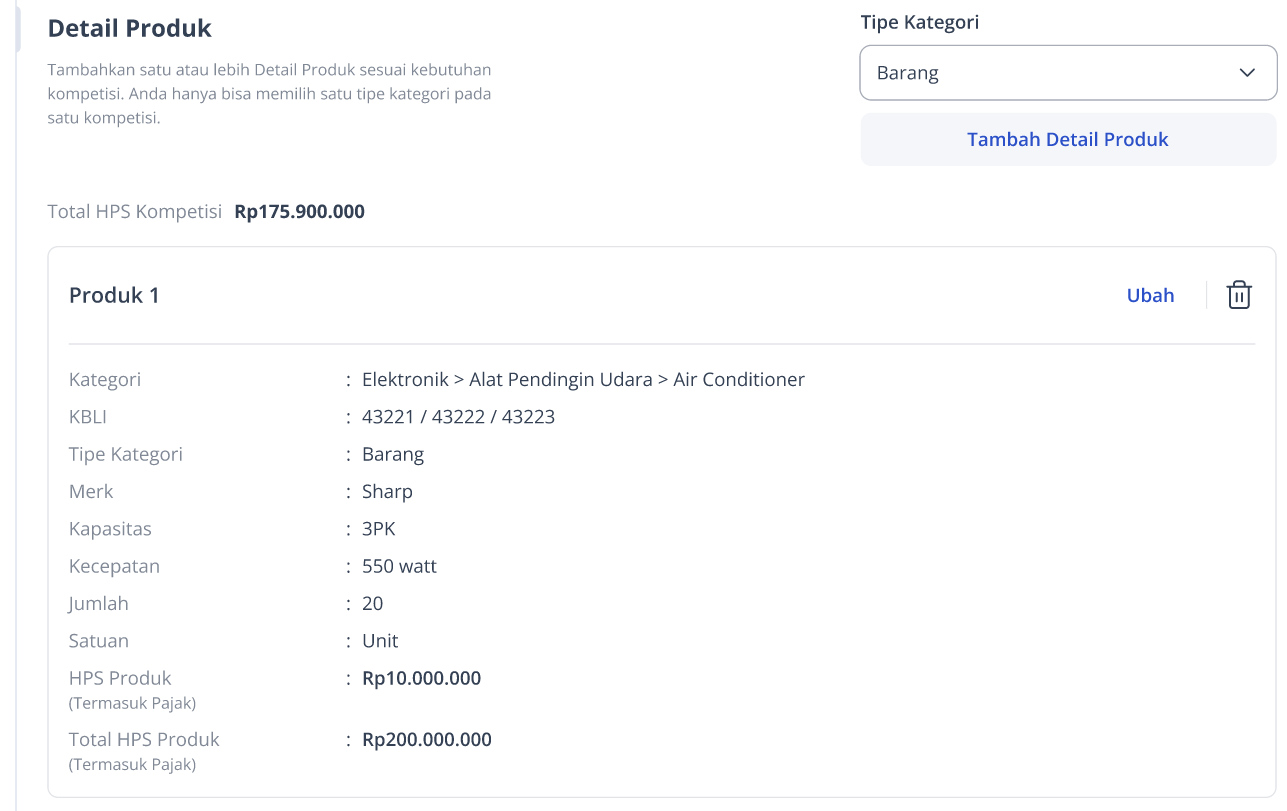
Task: Click the category path Elektronik > Alat Pendingin Udara
Action: pyautogui.click(x=507, y=380)
